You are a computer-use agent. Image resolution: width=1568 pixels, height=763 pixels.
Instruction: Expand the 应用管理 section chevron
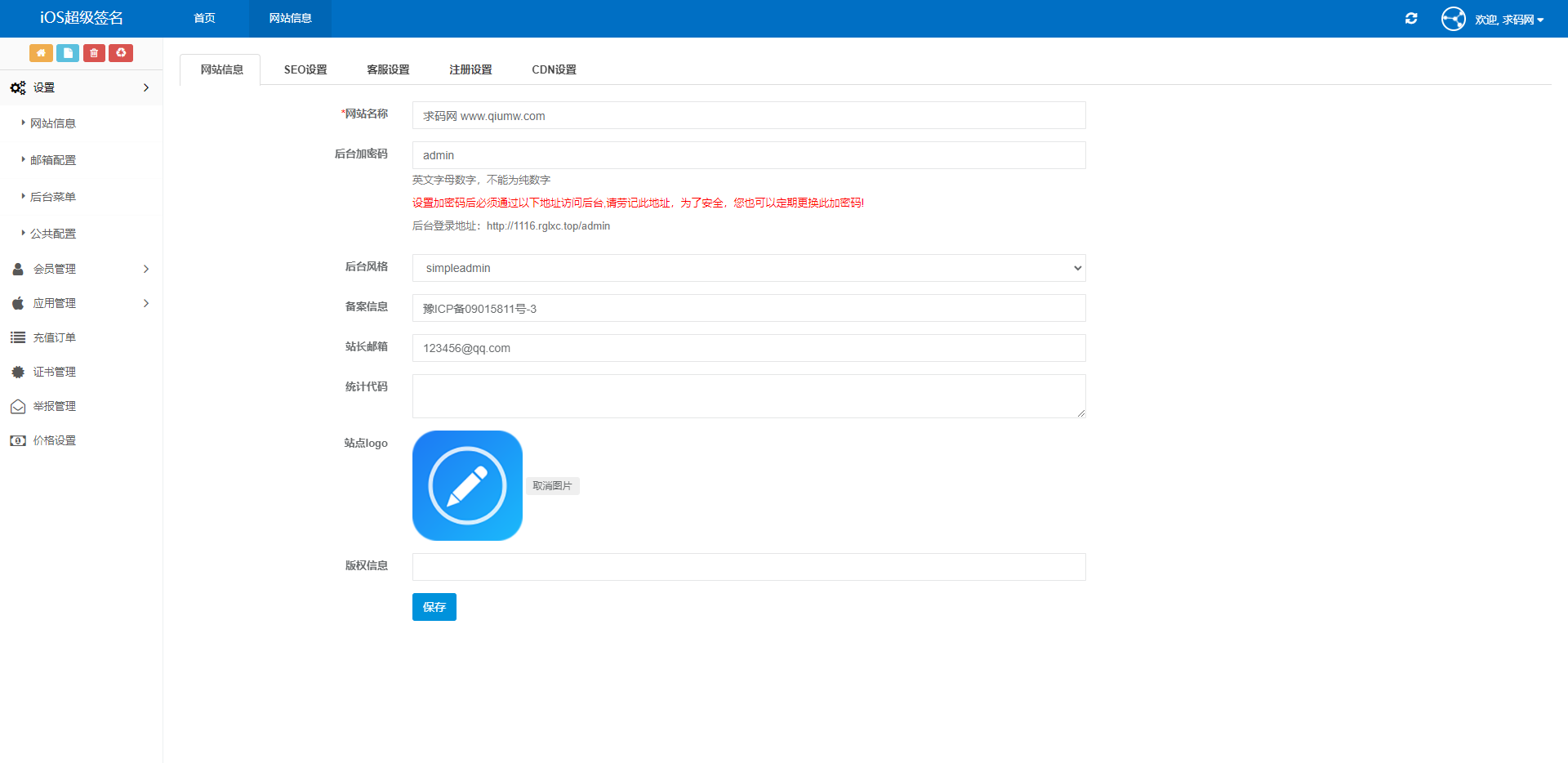(x=146, y=303)
